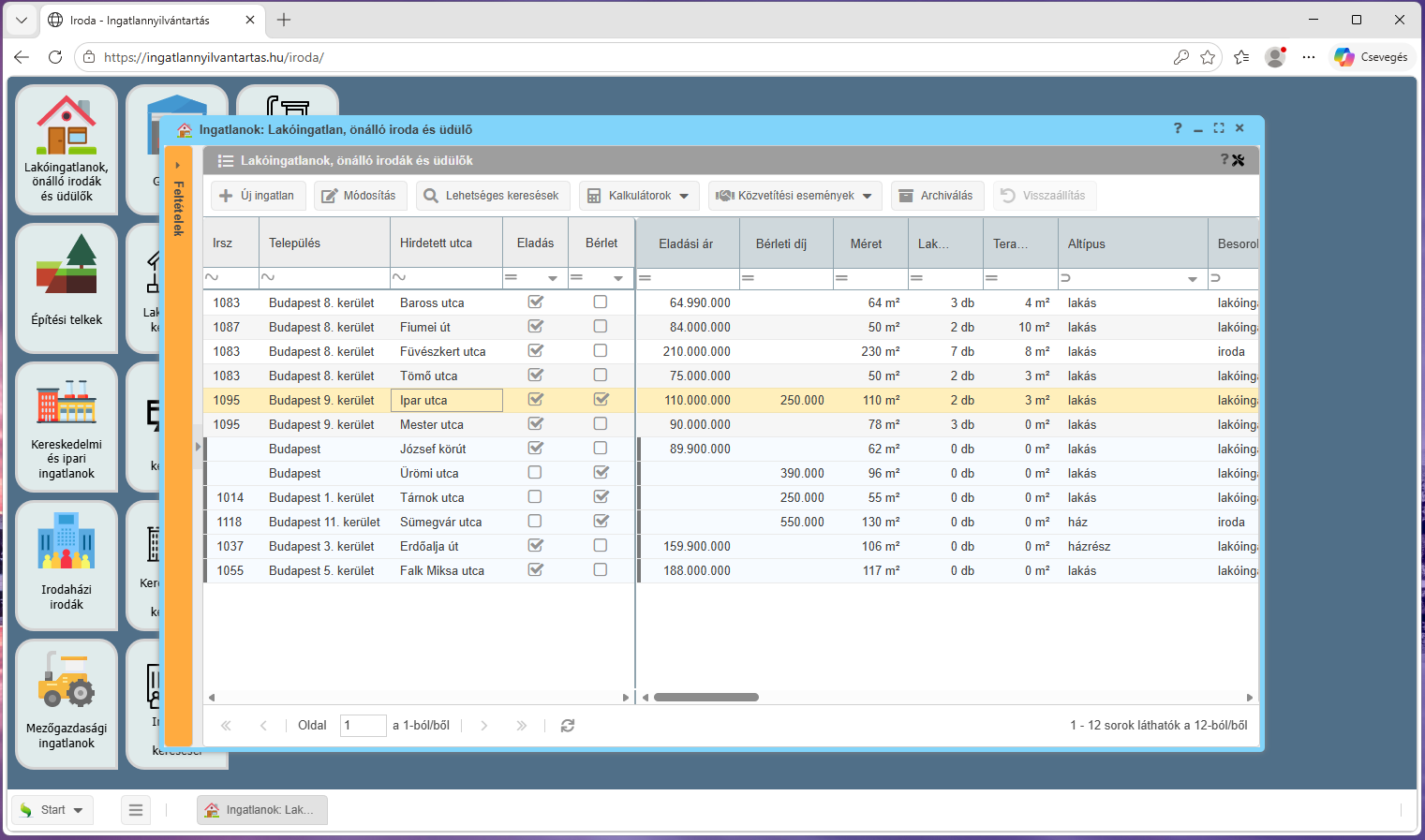Open the Közvetítési események dropdown
1425x840 pixels.
795,196
